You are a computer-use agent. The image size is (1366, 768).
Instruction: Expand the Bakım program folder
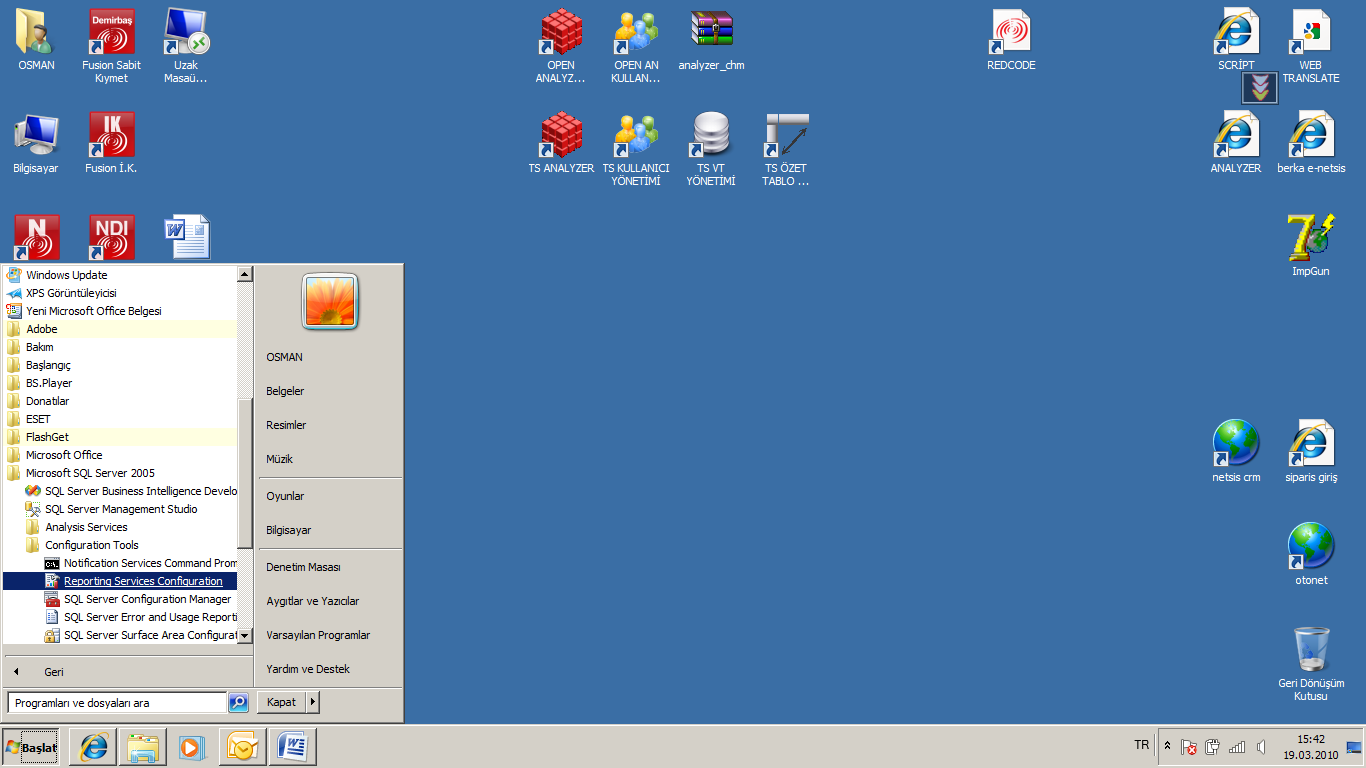[120, 347]
